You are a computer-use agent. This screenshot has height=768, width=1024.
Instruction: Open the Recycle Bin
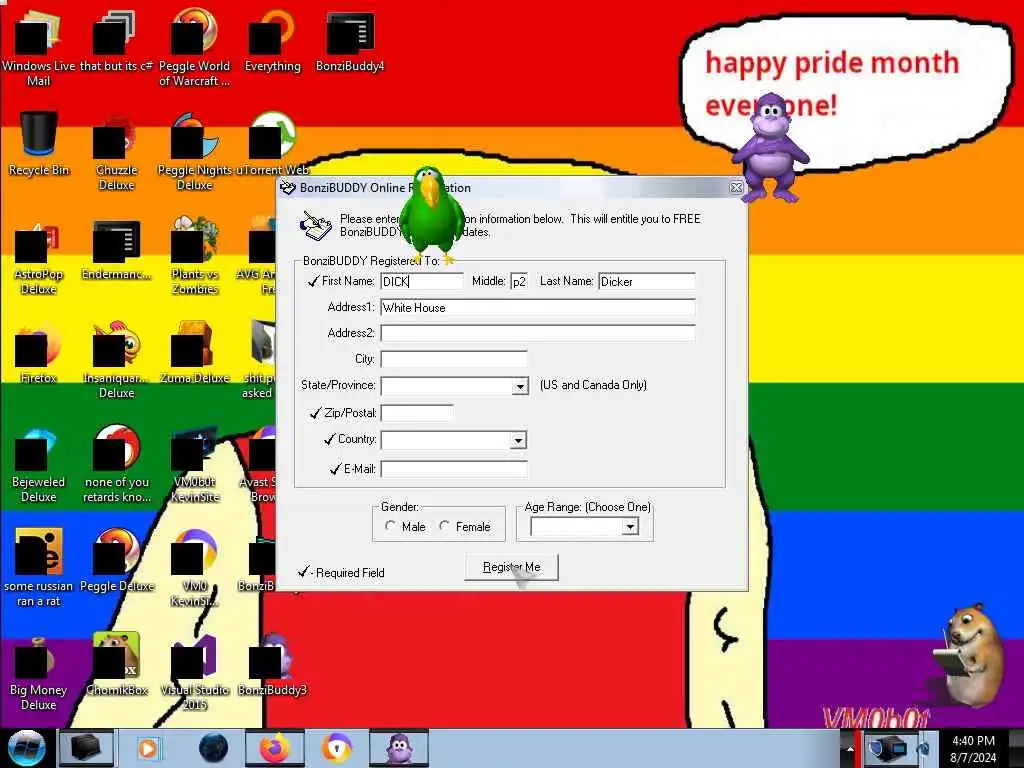39,144
